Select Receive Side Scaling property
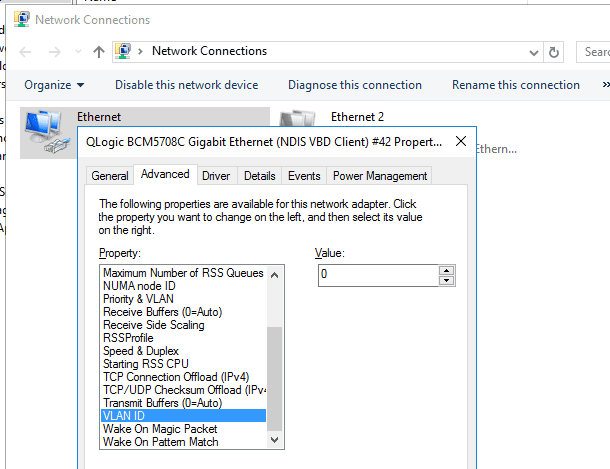Image resolution: width=610 pixels, height=469 pixels. 183,325
